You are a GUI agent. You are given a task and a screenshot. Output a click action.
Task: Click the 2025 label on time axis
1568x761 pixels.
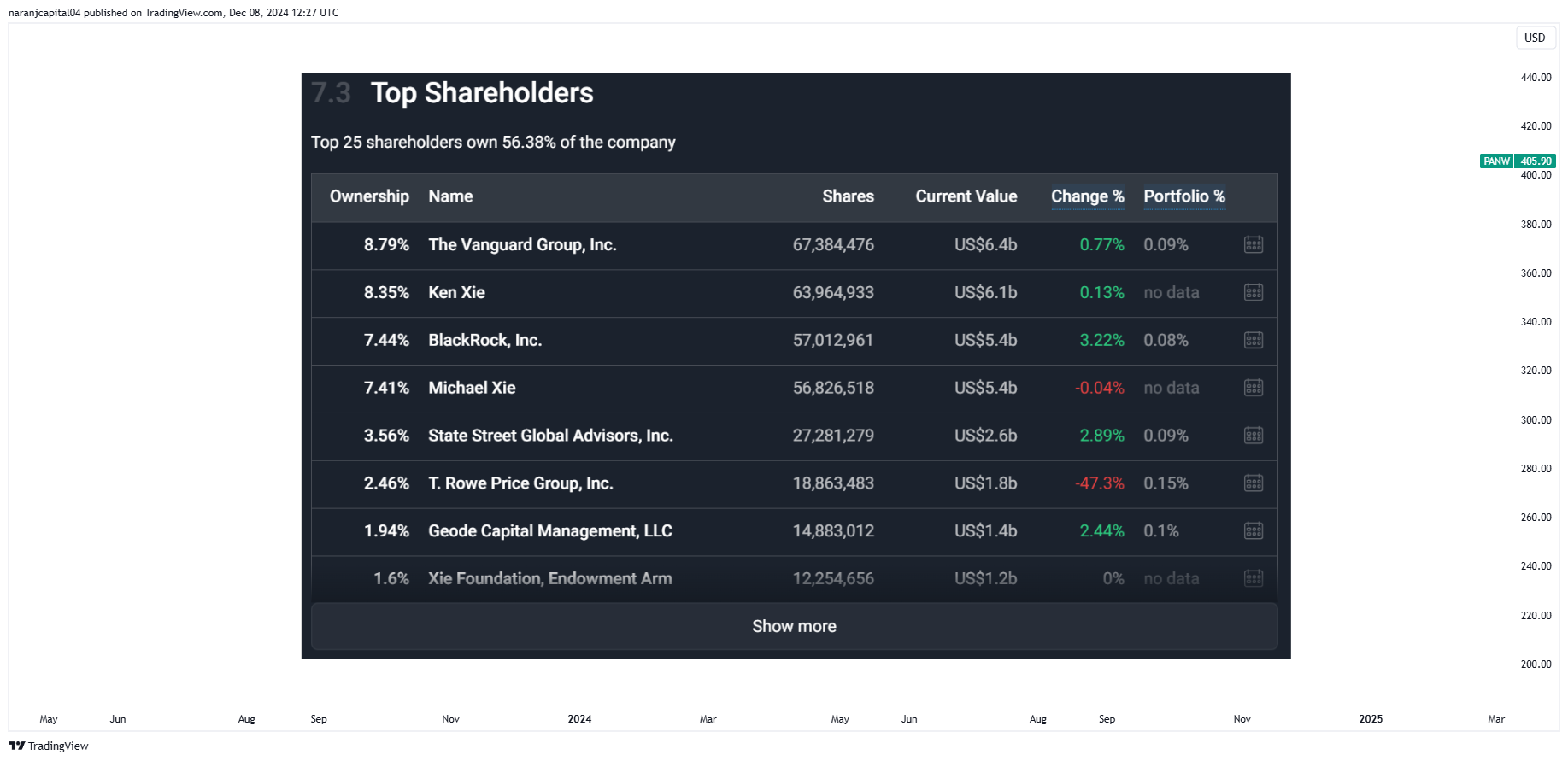(1371, 719)
